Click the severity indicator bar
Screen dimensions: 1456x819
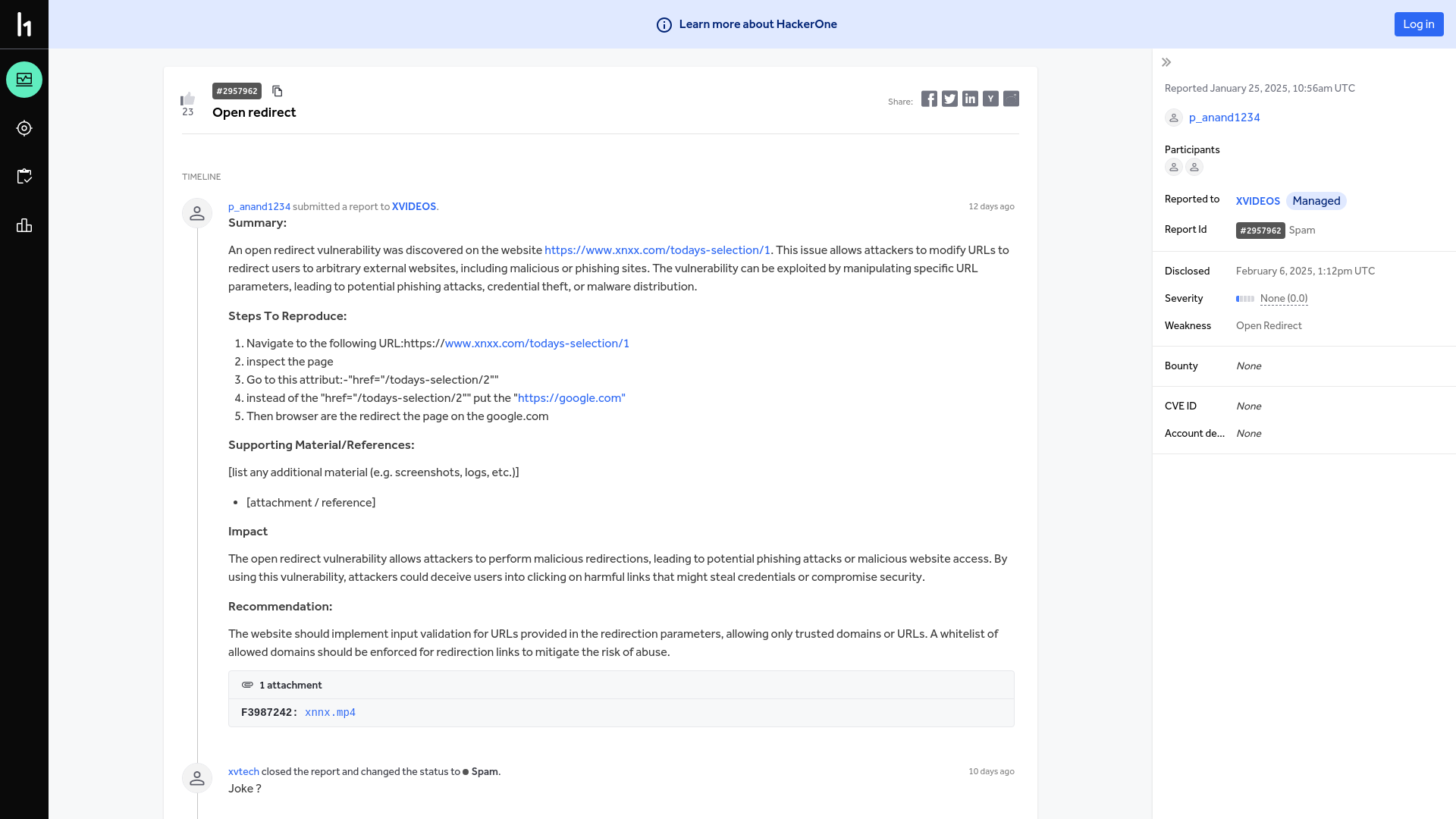click(1245, 299)
